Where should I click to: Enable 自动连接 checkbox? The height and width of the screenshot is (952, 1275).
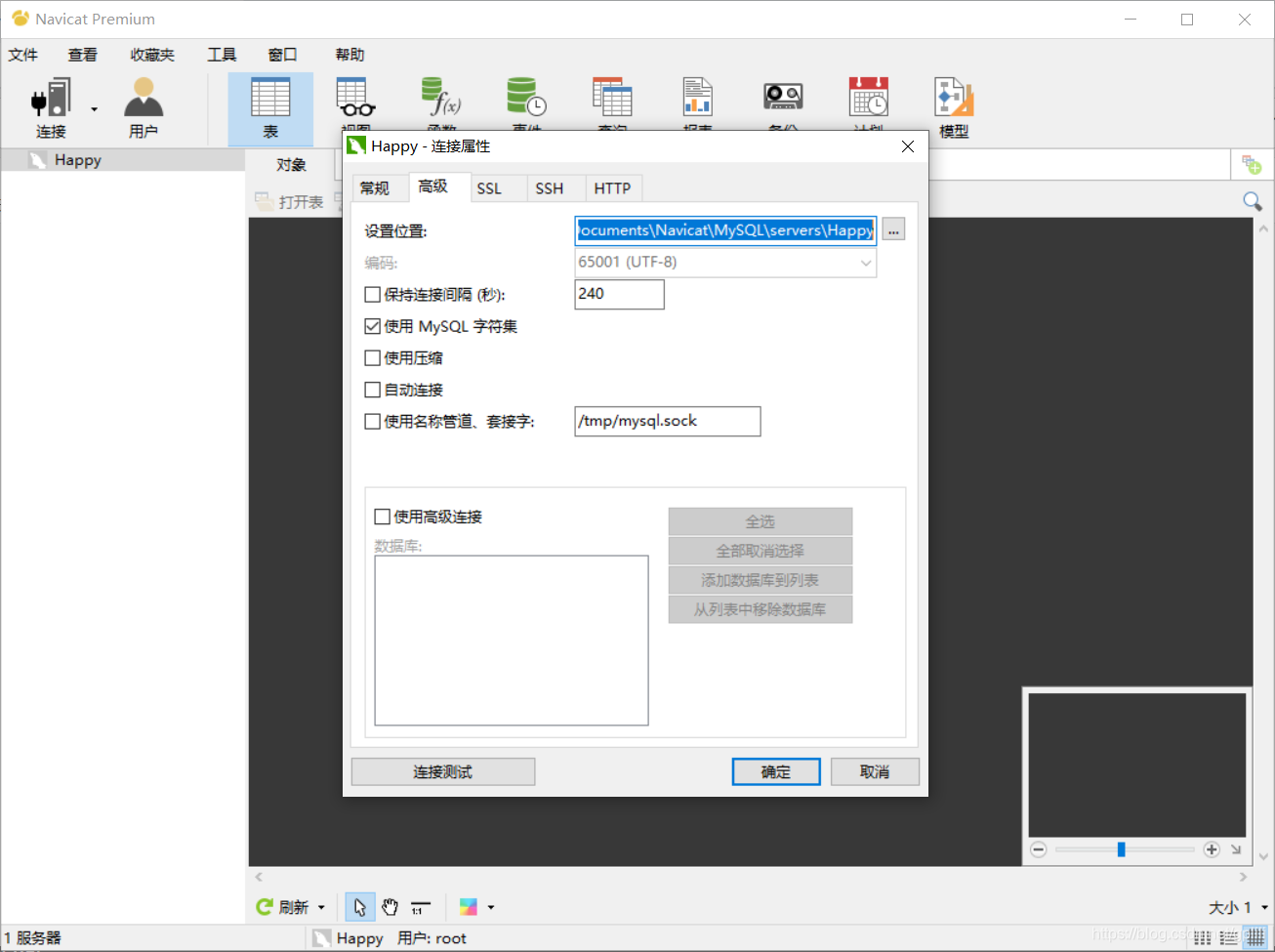pos(372,390)
